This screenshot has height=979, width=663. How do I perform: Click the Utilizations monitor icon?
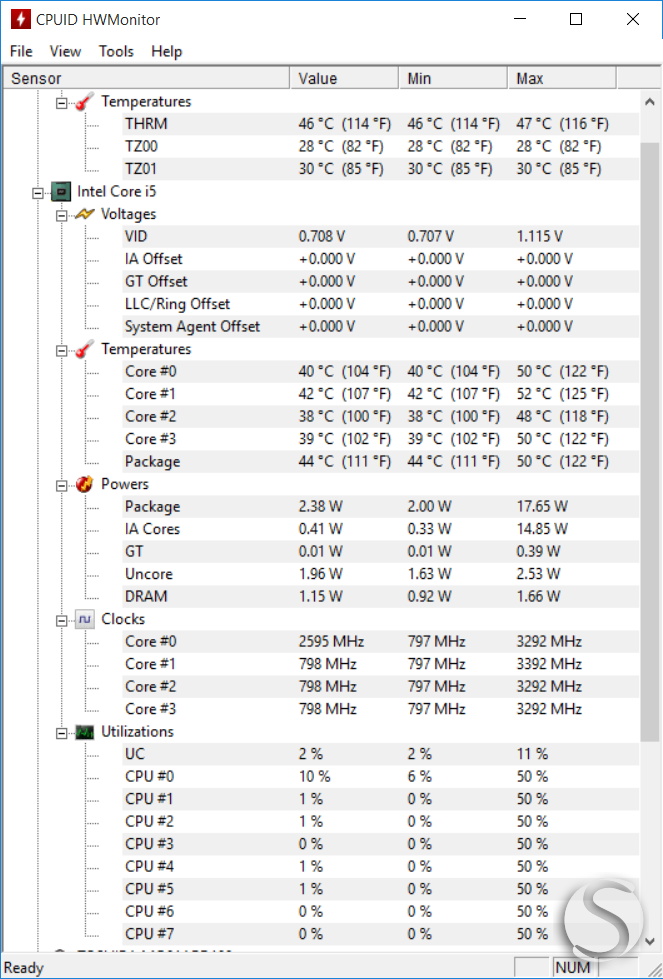point(86,732)
